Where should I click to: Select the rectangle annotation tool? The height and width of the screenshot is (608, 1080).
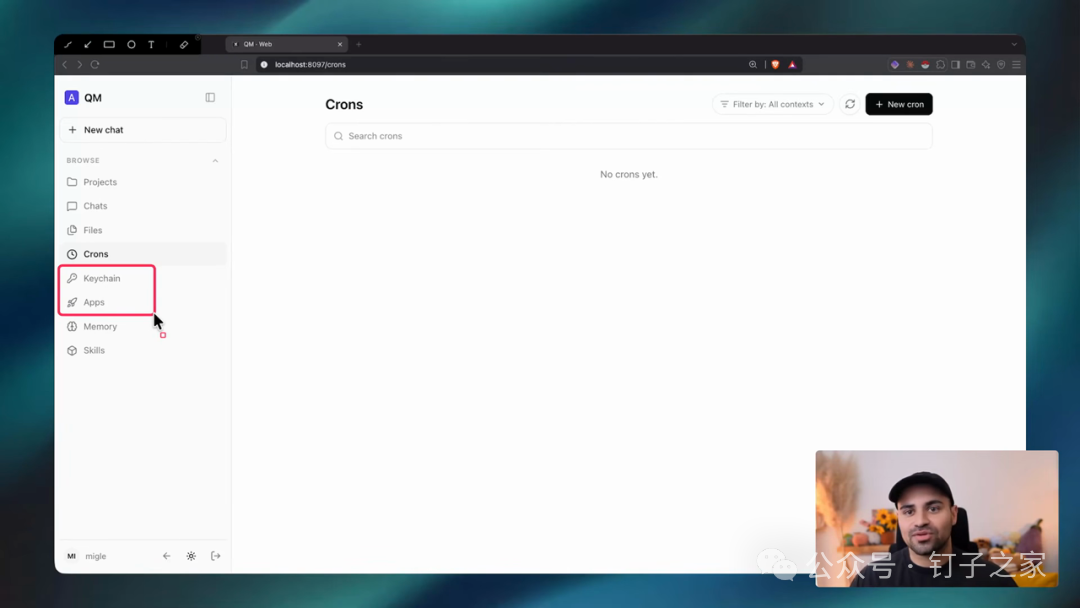(109, 45)
